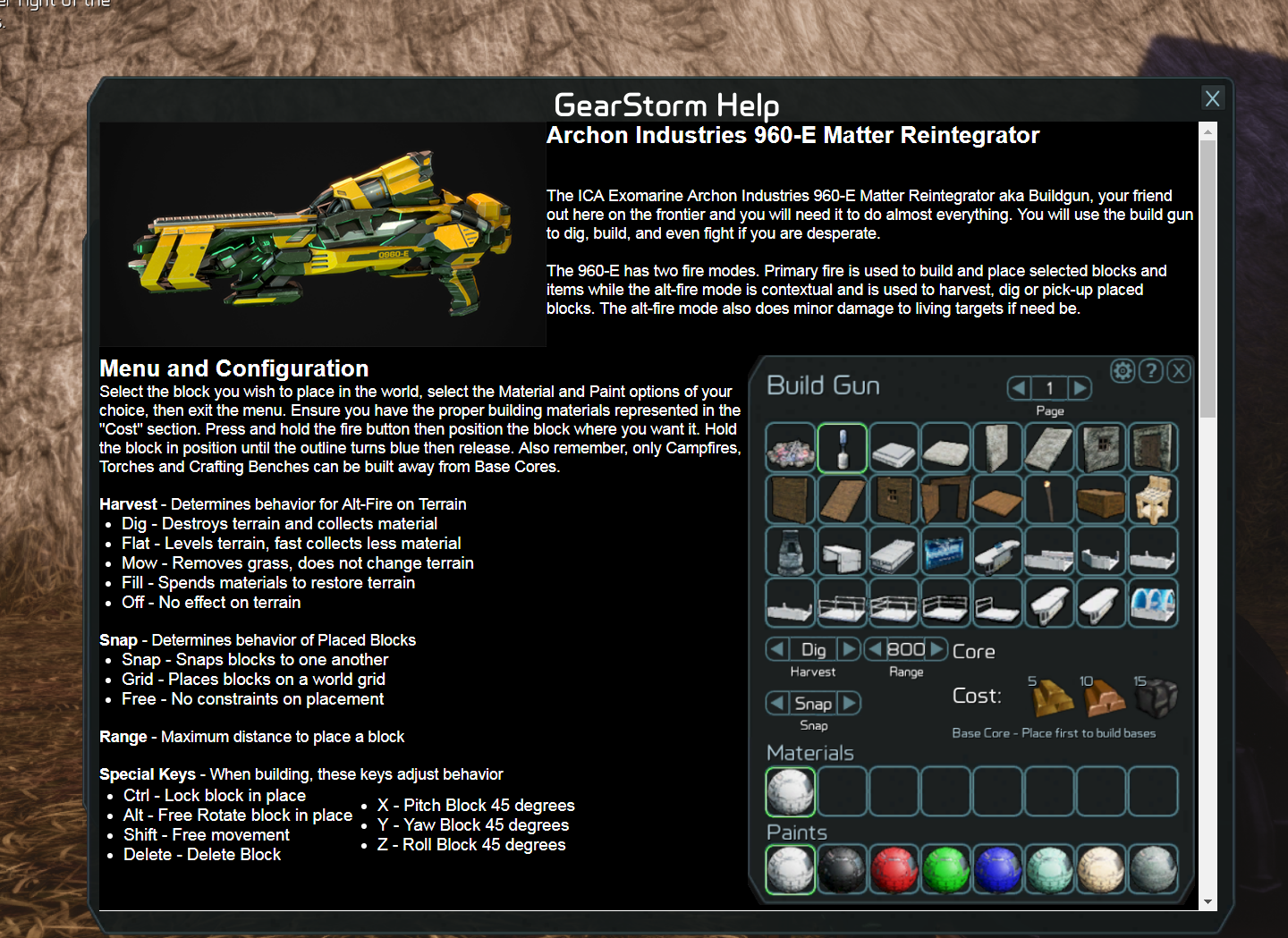This screenshot has height=938, width=1288.
Task: Choose the stone doorway wall block
Action: 1154,447
